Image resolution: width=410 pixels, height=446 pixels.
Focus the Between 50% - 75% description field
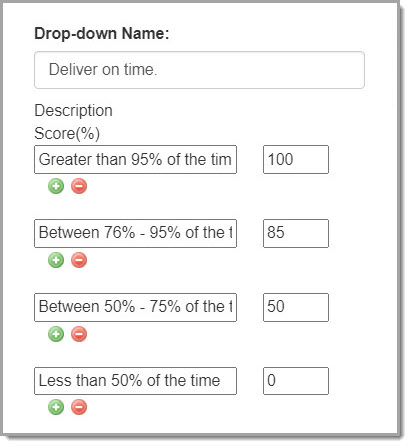click(135, 307)
